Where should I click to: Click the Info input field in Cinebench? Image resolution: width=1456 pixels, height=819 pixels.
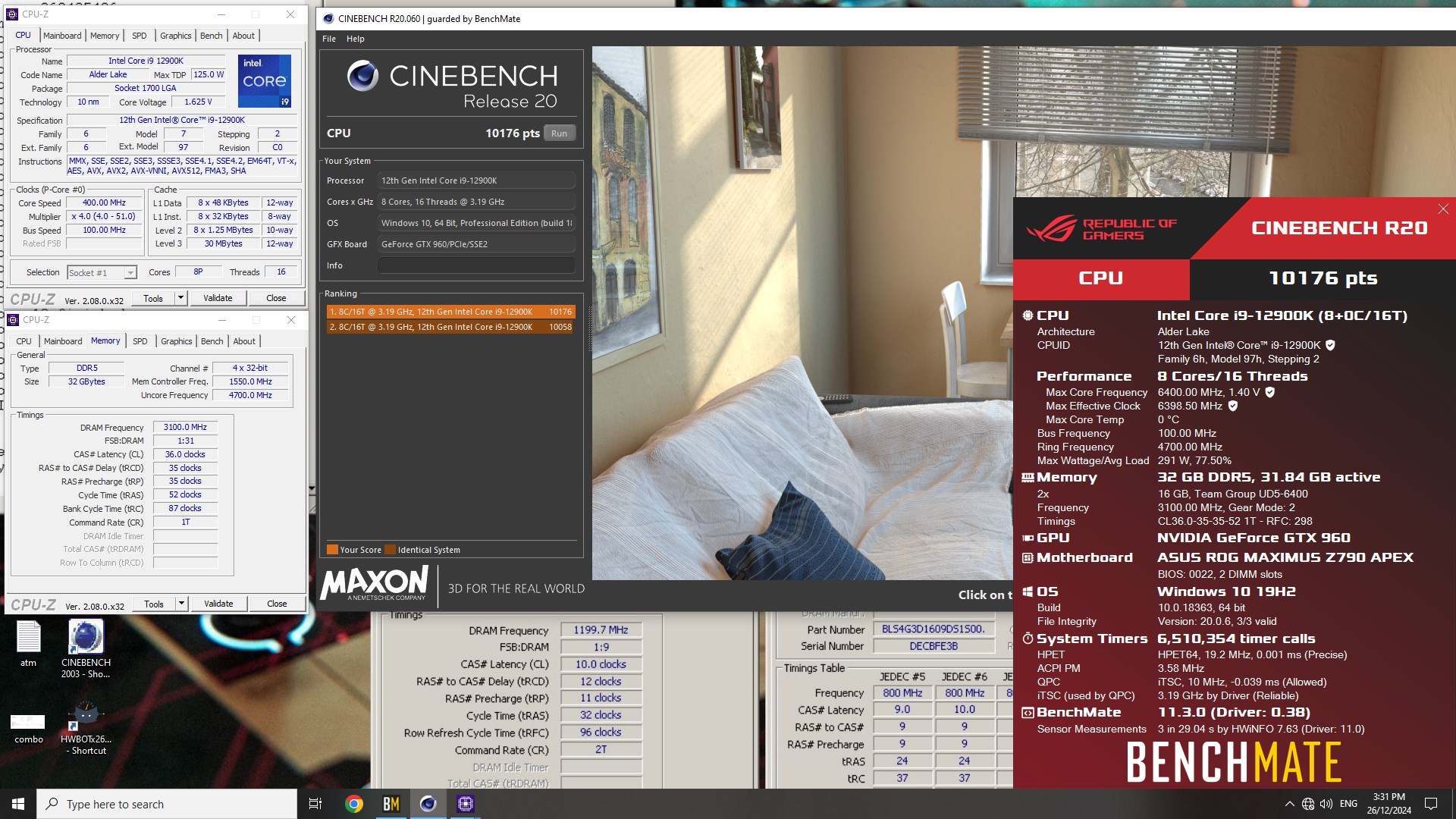(x=476, y=265)
